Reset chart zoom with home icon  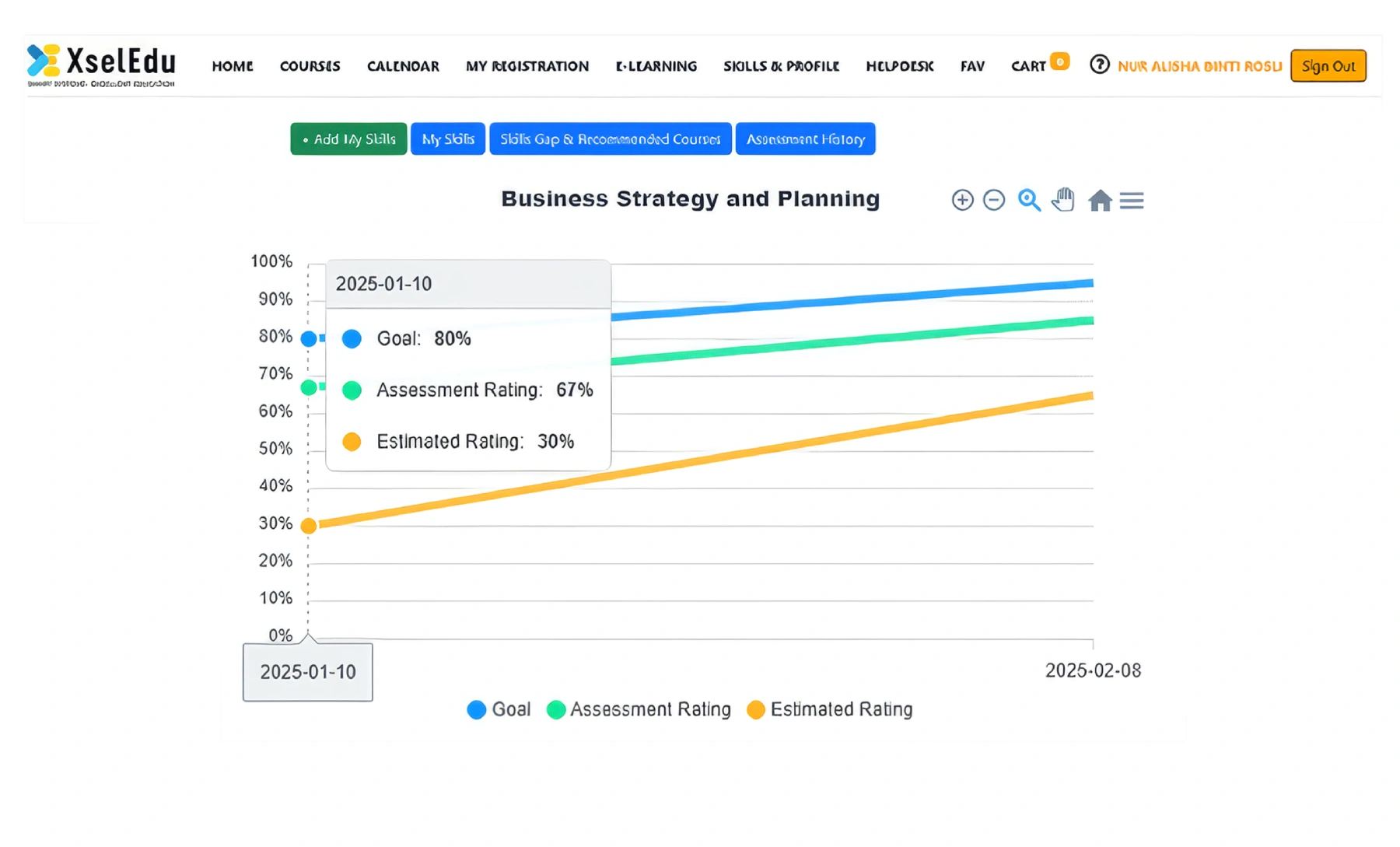coord(1100,201)
